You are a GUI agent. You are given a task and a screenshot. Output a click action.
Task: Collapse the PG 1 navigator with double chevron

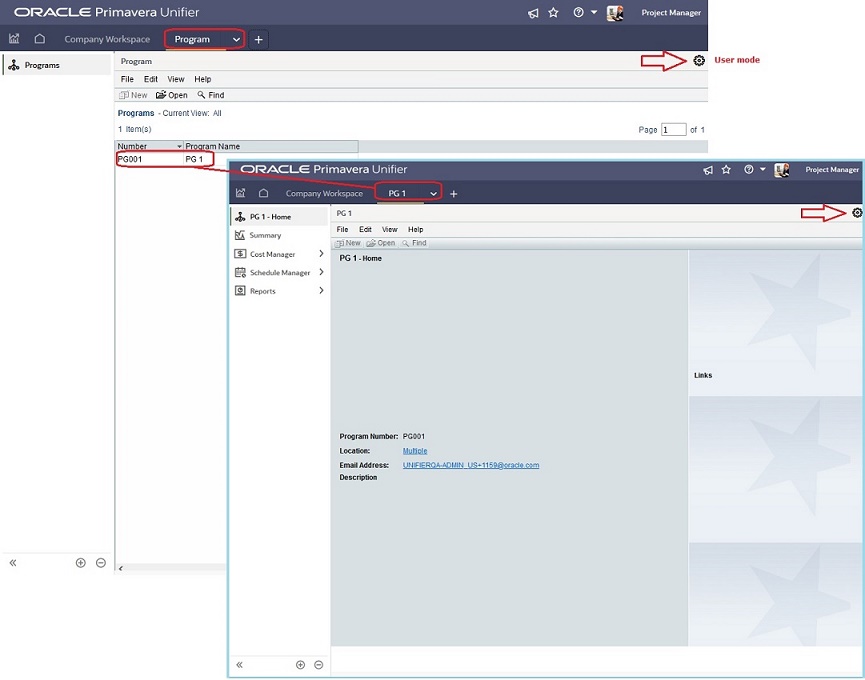pyautogui.click(x=239, y=665)
